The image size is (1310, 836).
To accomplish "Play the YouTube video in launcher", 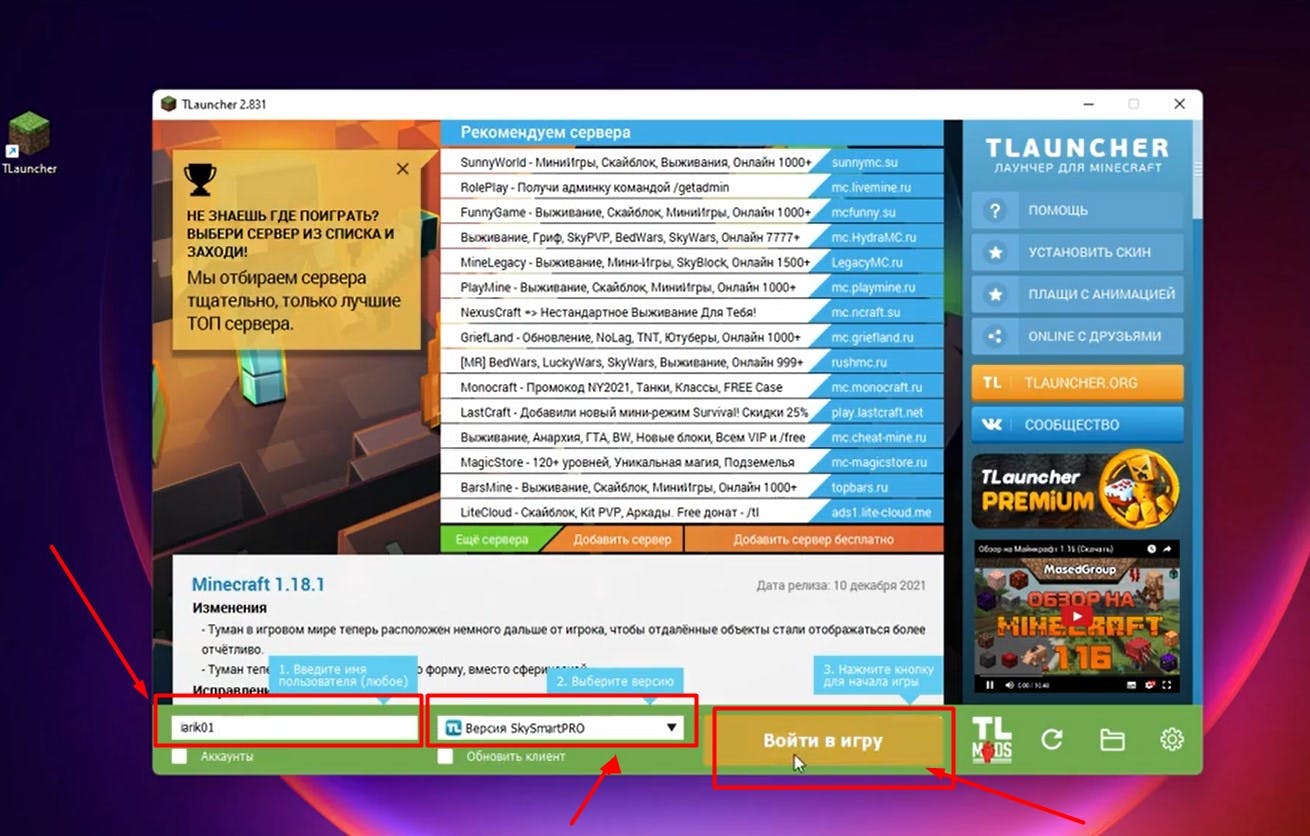I will pos(1077,616).
